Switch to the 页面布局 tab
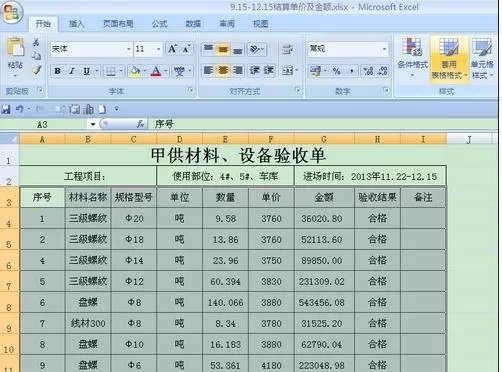Image resolution: width=502 pixels, height=372 pixels. click(118, 24)
